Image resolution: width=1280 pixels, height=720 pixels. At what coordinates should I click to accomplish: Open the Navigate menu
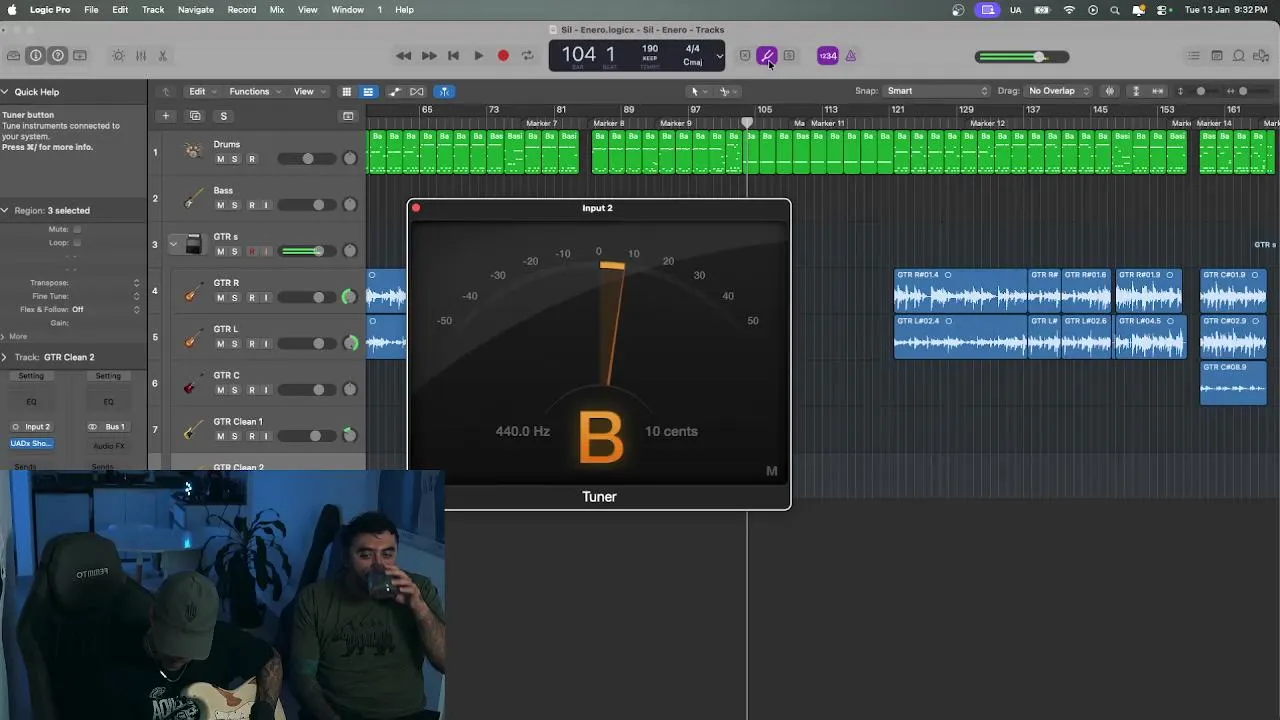point(196,10)
